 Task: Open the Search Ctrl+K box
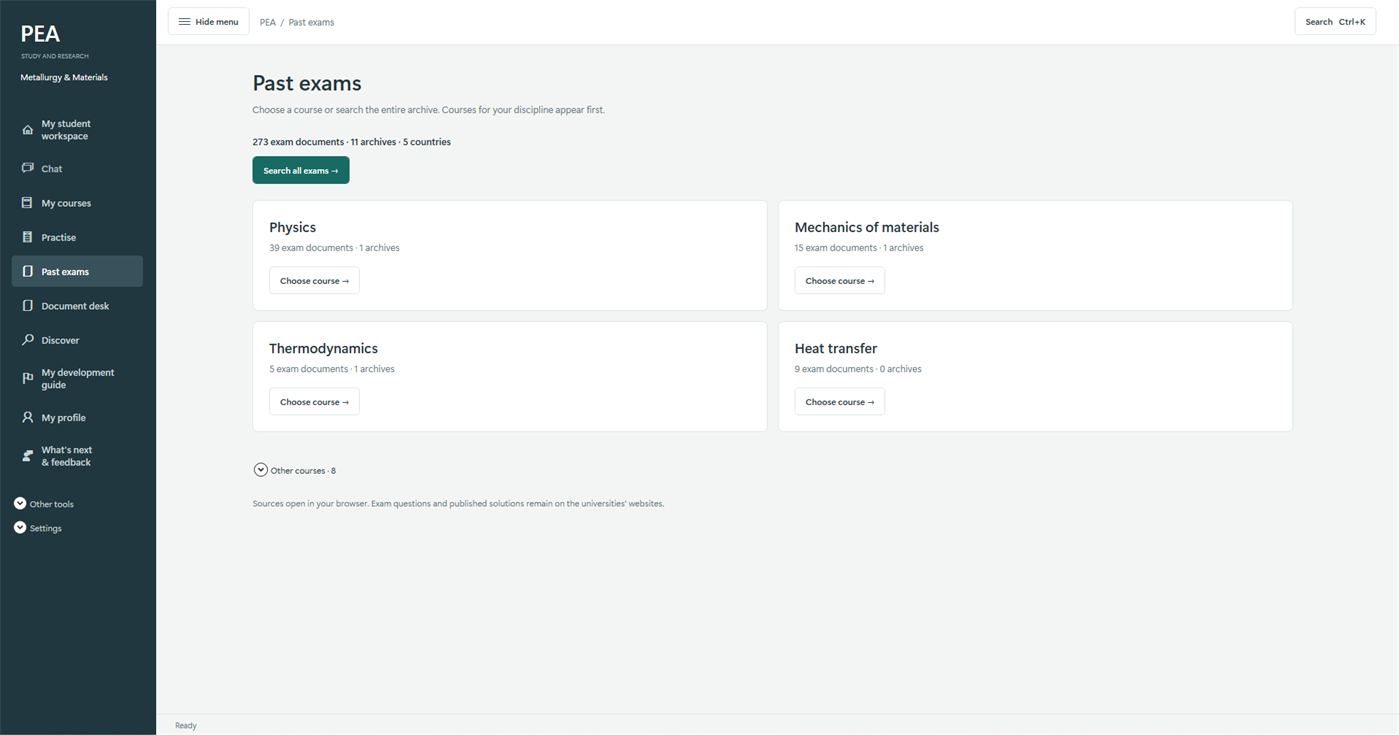pos(1335,22)
